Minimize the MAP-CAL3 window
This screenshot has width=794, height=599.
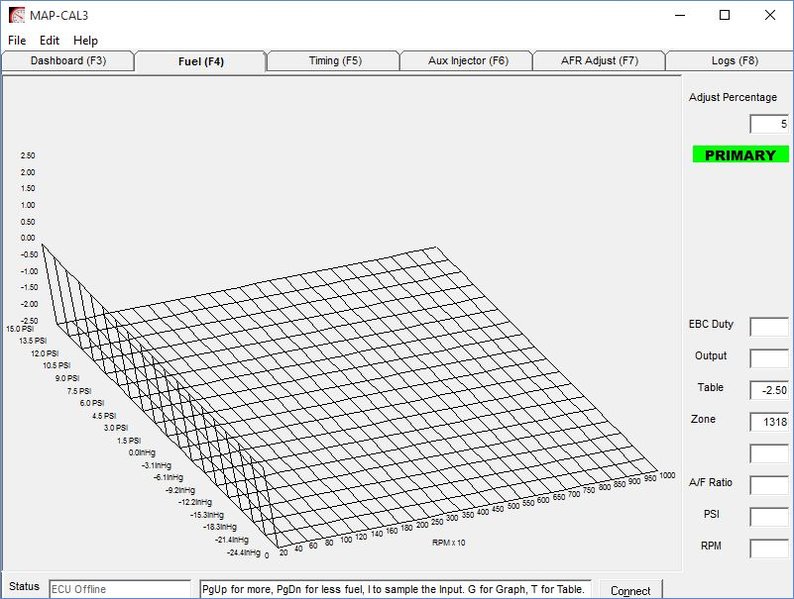680,15
